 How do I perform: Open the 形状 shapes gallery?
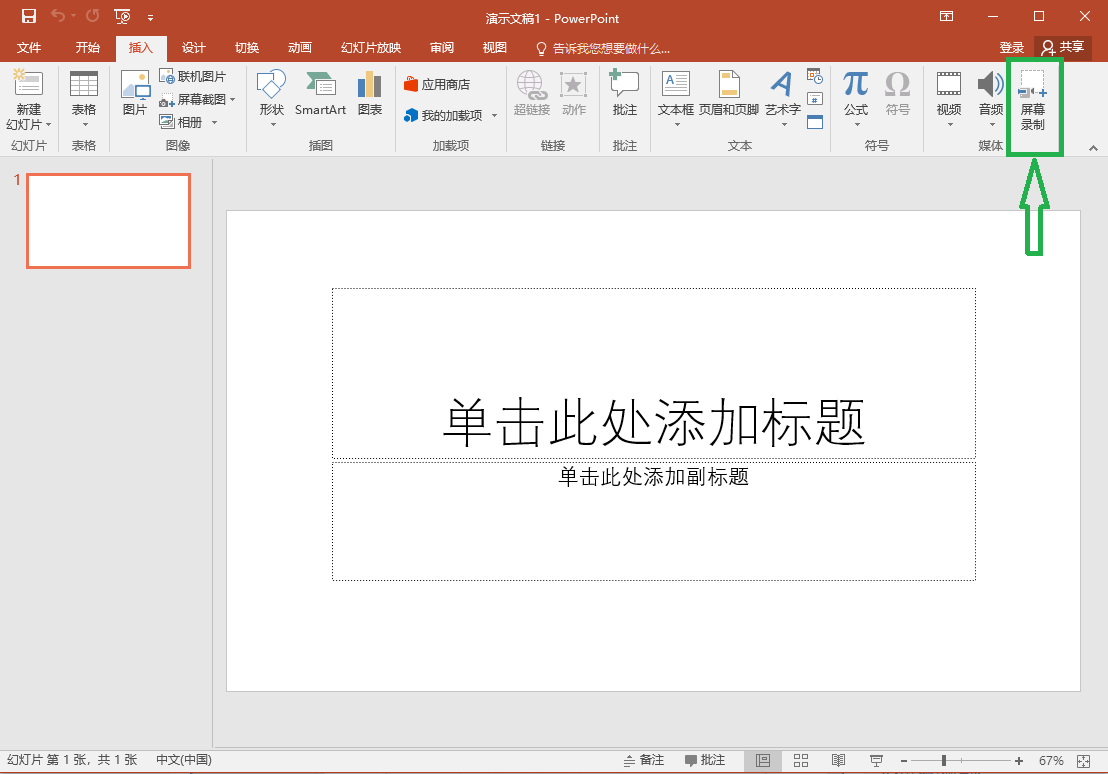(271, 100)
